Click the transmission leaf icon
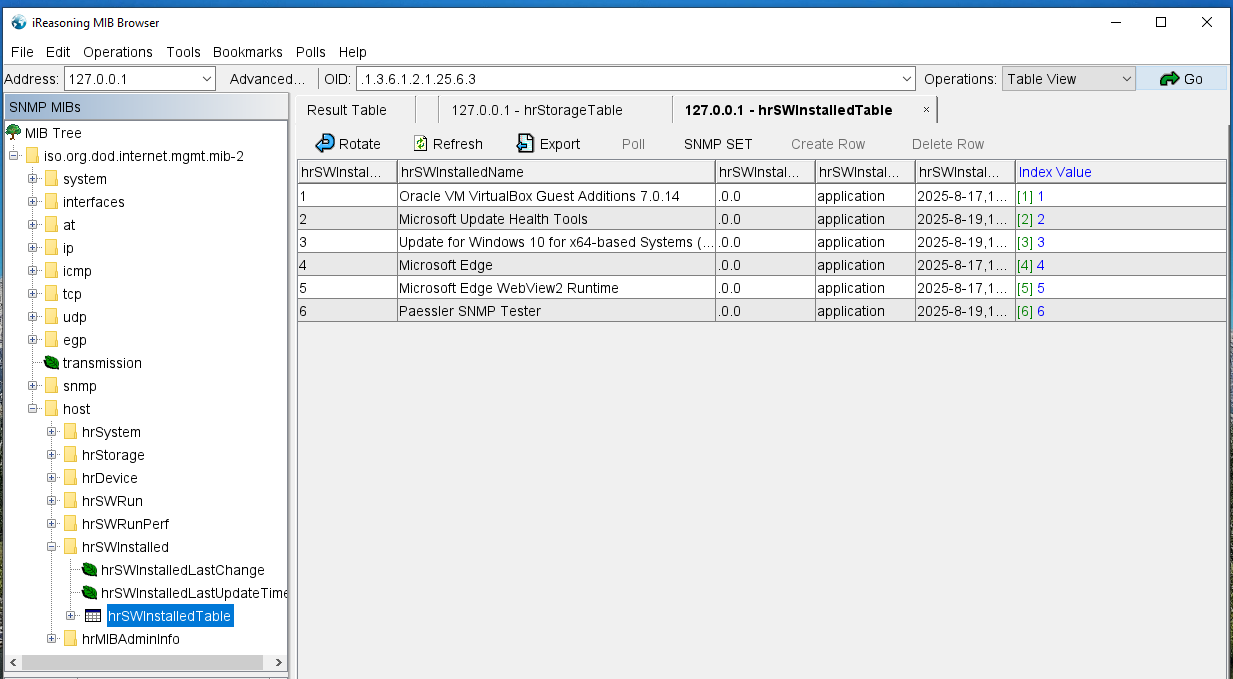1233x679 pixels. click(x=52, y=363)
